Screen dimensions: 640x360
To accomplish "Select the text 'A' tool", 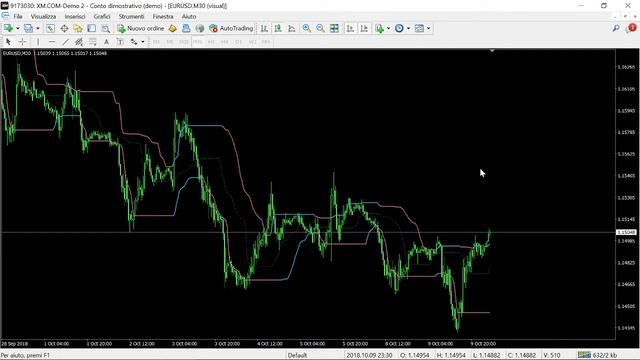I will coord(106,42).
